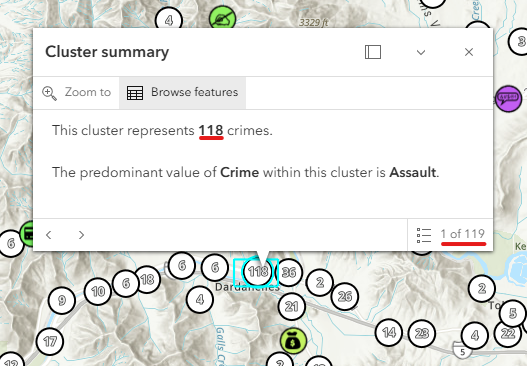Select the 17 cluster marker
Screen dimensions: 527x366
tap(50, 341)
